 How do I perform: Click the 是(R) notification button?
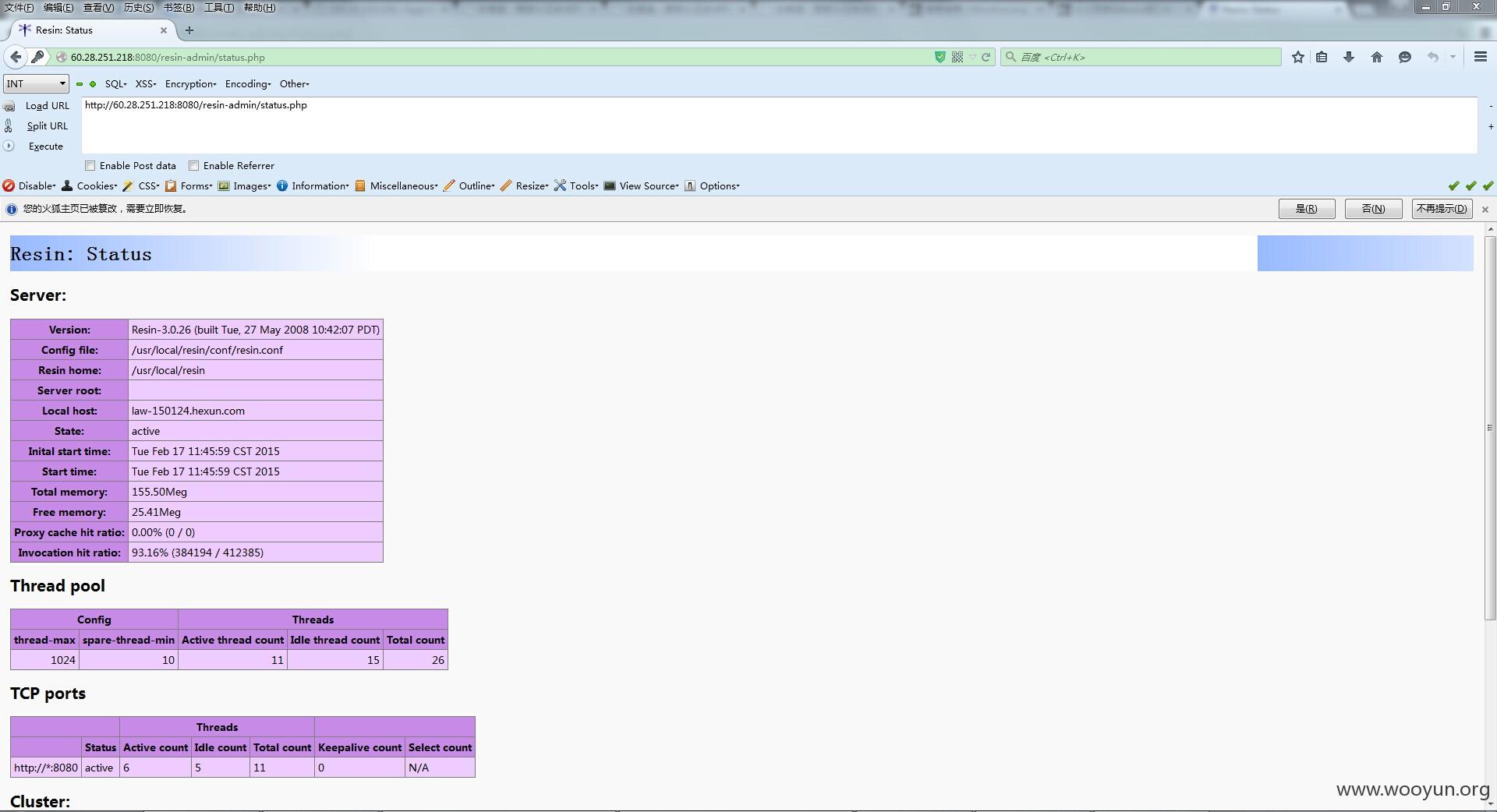(1307, 209)
